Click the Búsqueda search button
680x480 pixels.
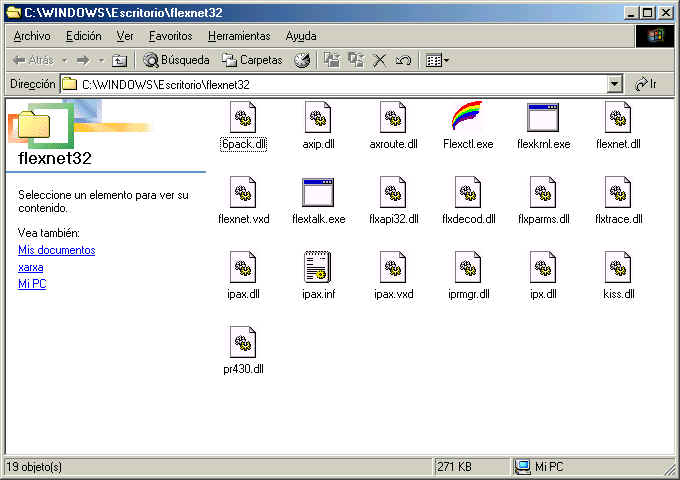176,60
